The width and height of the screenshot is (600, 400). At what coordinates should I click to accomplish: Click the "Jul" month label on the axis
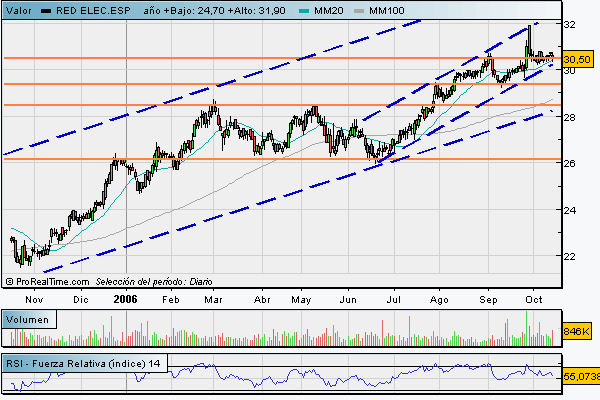[394, 300]
